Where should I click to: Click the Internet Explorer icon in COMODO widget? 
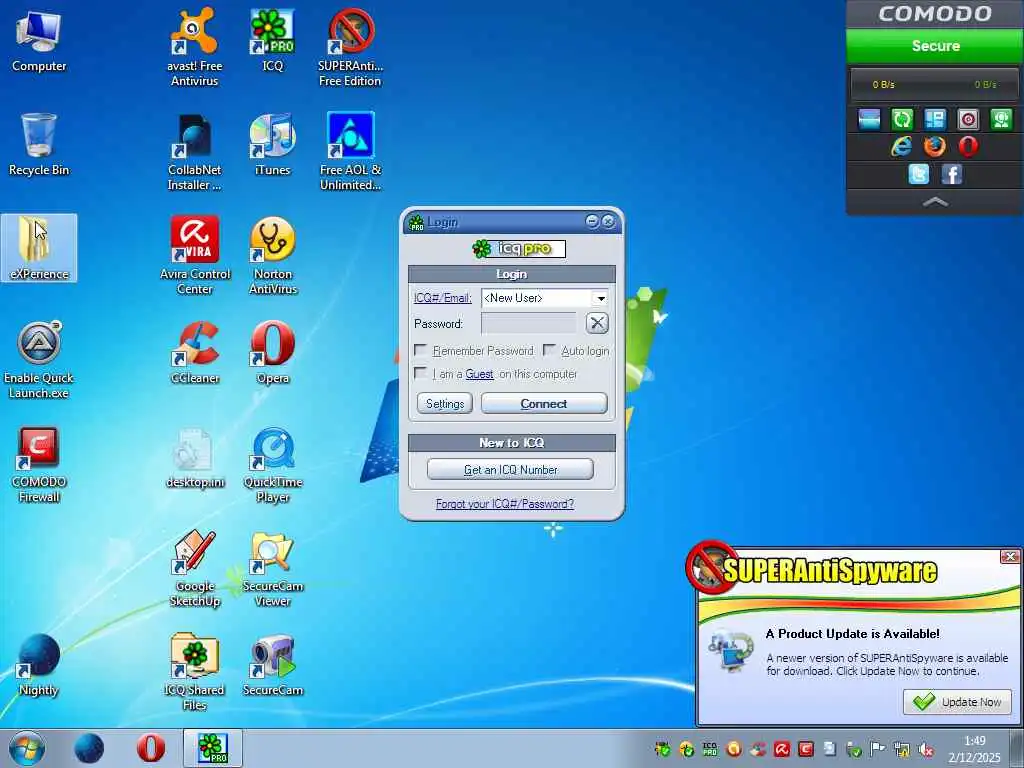coord(901,146)
